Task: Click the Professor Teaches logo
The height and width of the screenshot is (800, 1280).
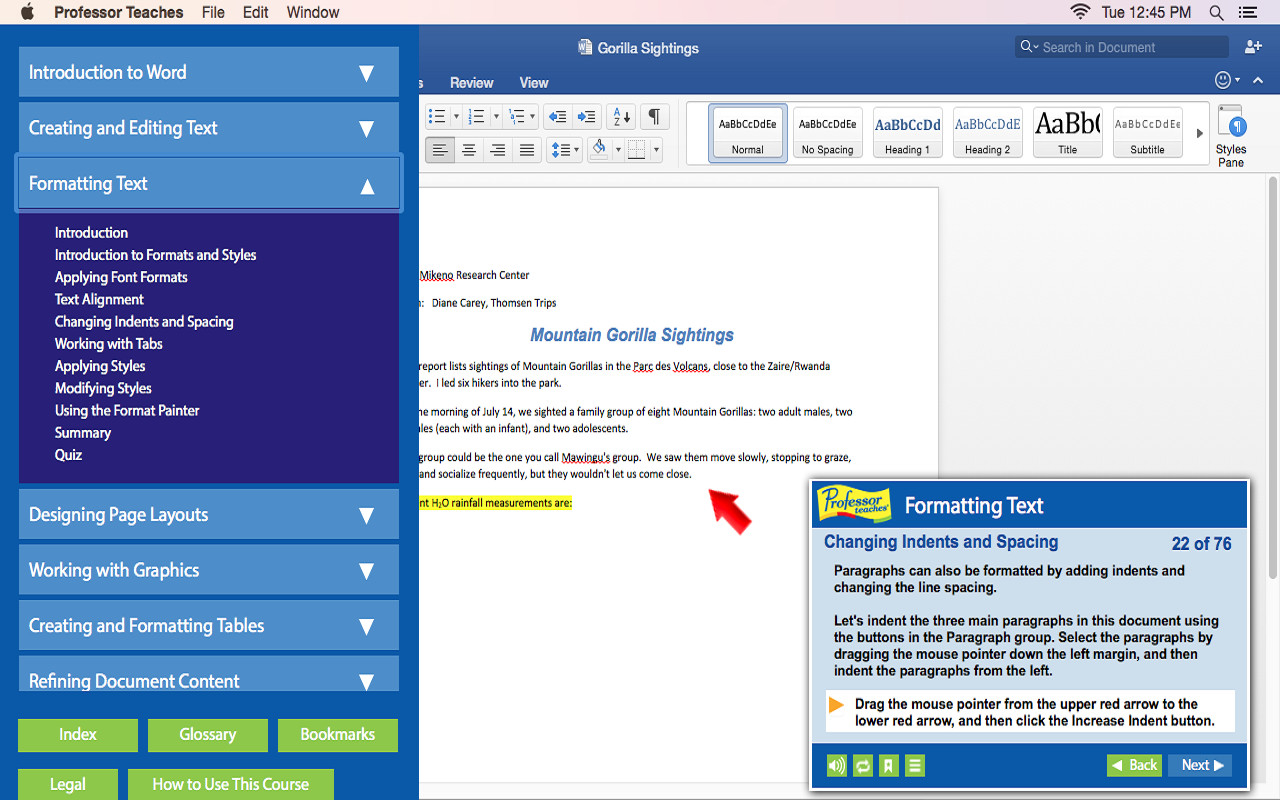Action: 854,504
